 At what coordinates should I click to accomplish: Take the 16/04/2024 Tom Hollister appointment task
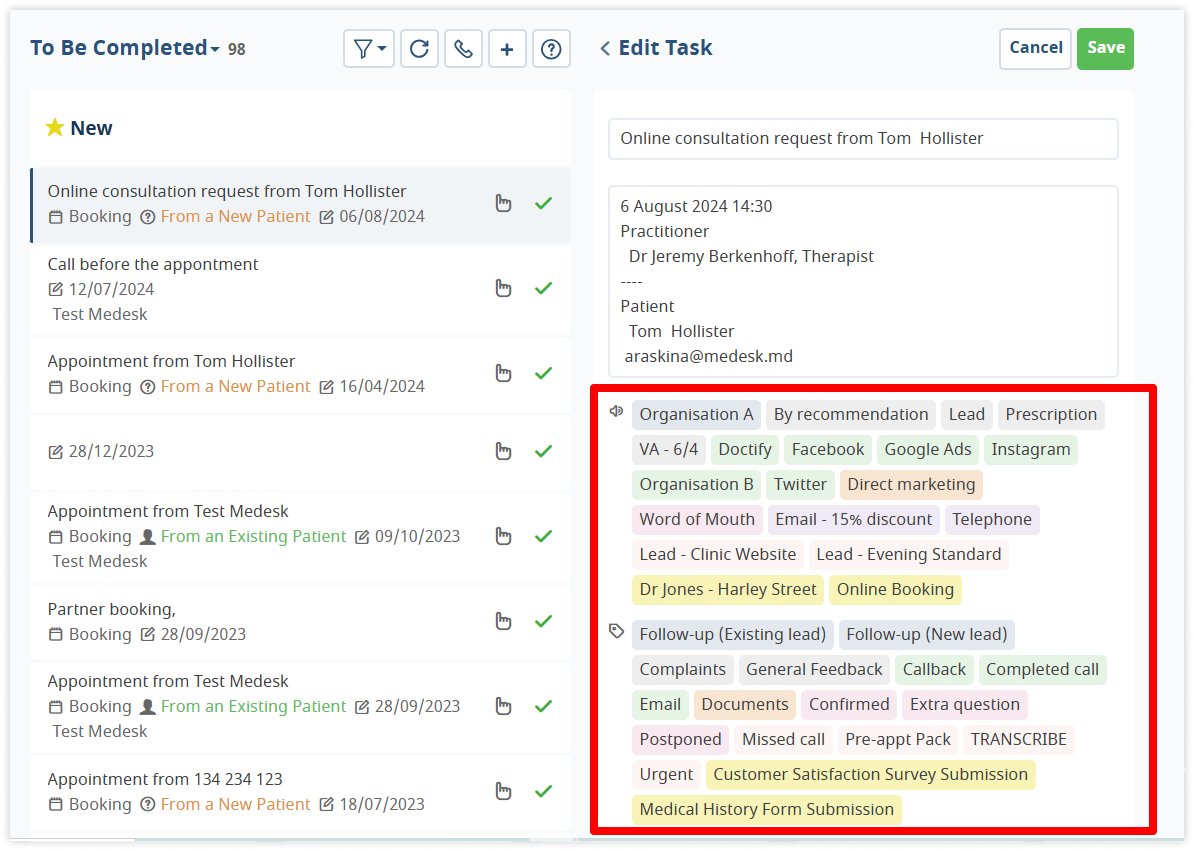click(503, 373)
